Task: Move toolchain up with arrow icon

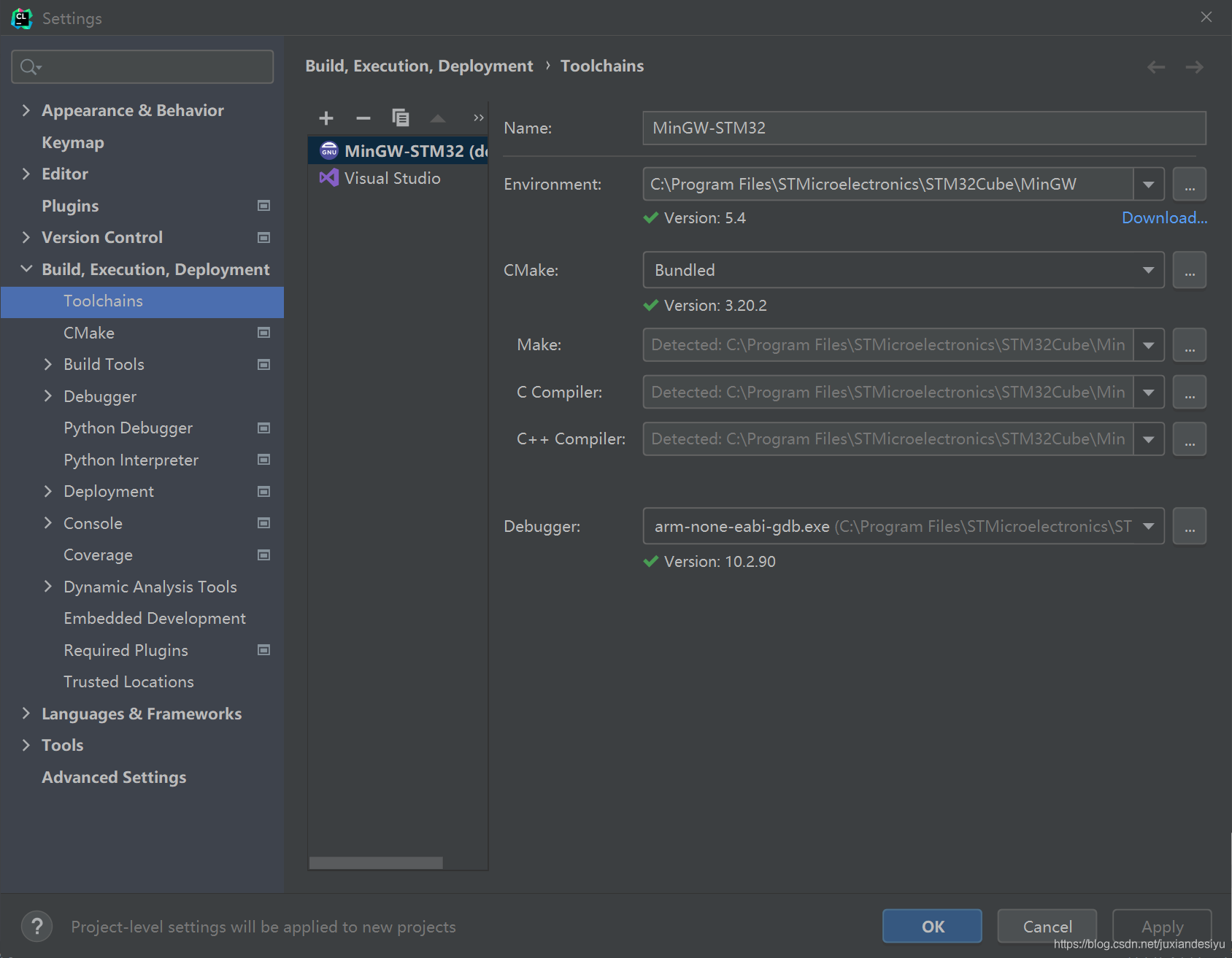Action: pos(438,117)
